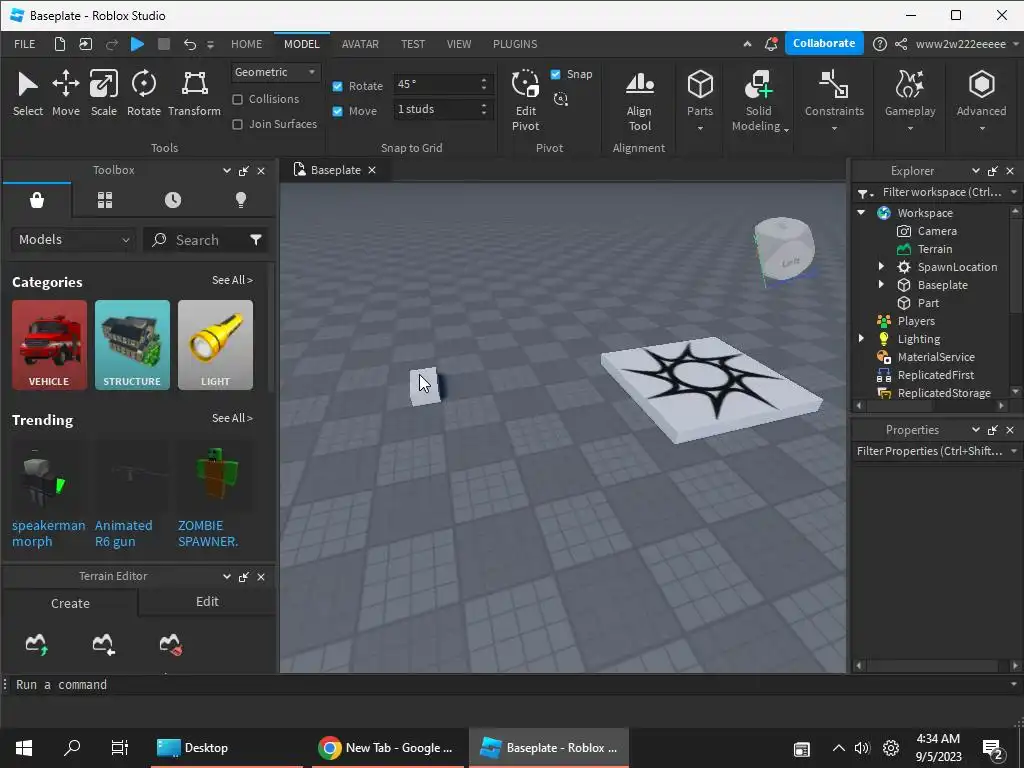
Task: Pick the Rotate tool
Action: tap(144, 93)
